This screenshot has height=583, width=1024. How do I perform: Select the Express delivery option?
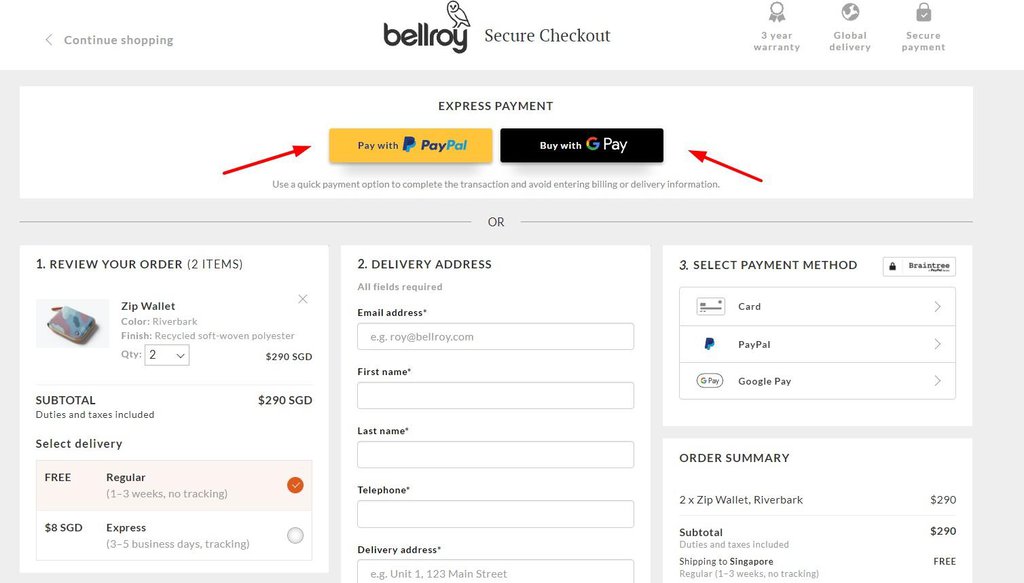click(295, 535)
